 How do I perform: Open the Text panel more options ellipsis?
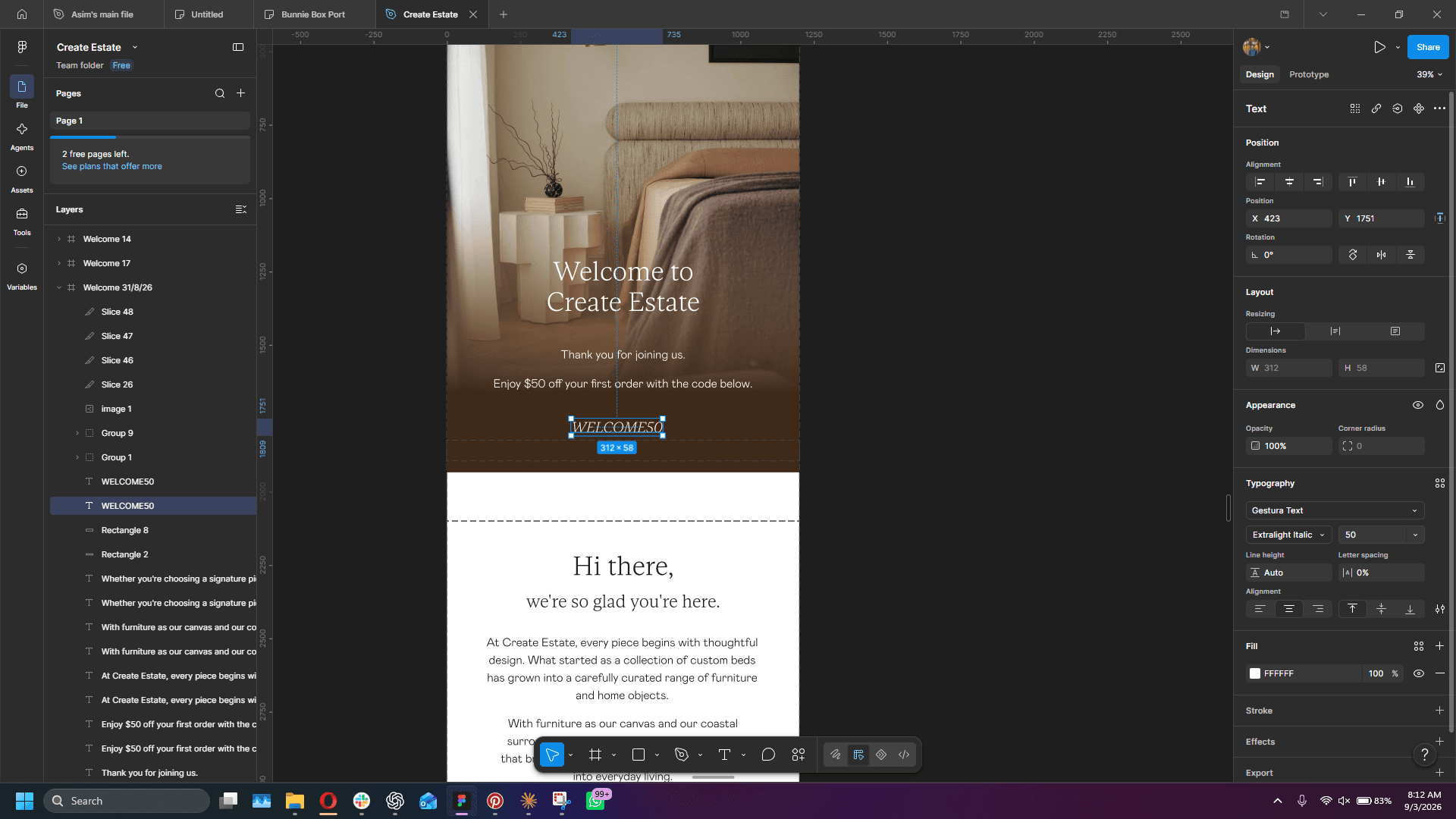[x=1439, y=108]
